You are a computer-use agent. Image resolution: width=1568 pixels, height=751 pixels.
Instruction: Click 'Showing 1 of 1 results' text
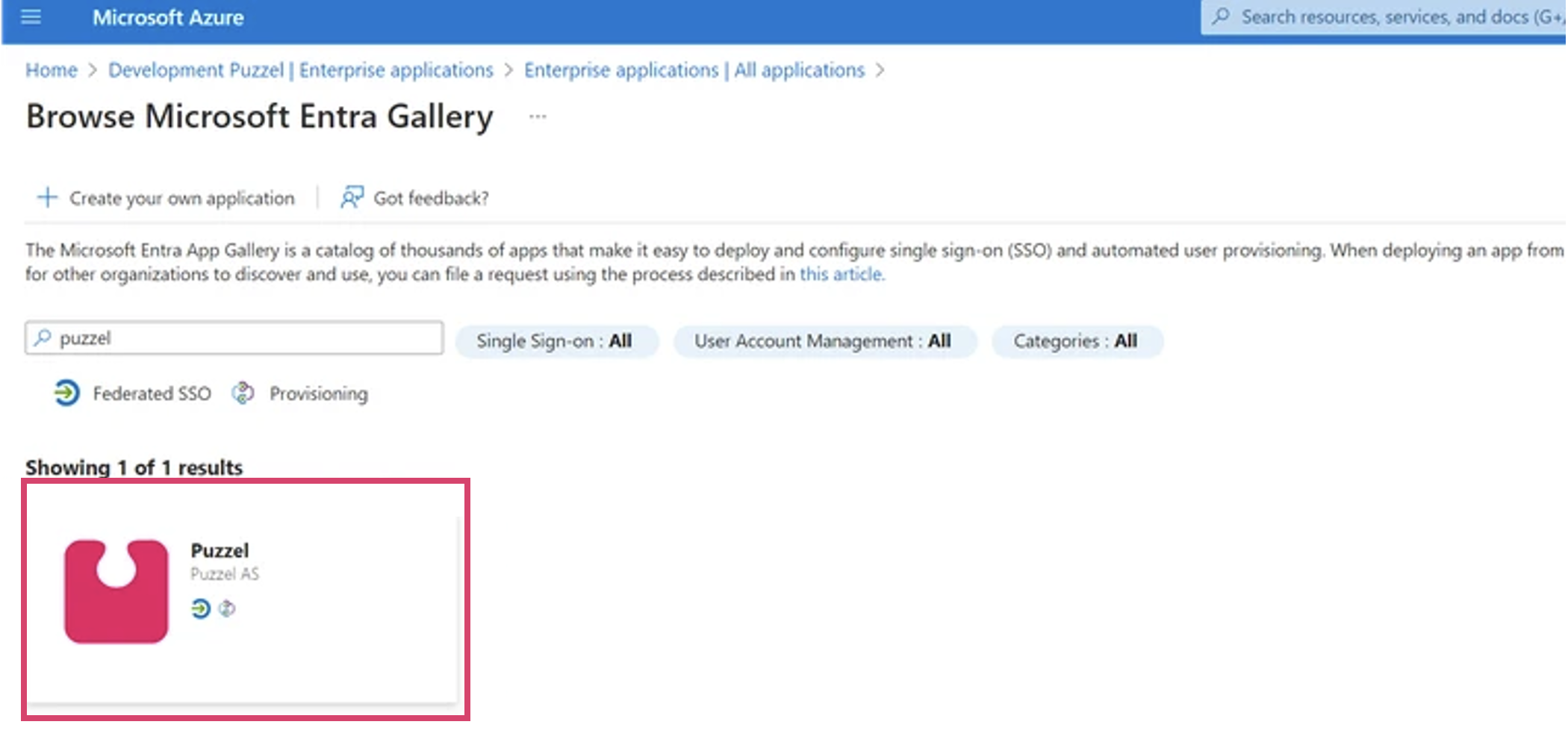point(134,467)
